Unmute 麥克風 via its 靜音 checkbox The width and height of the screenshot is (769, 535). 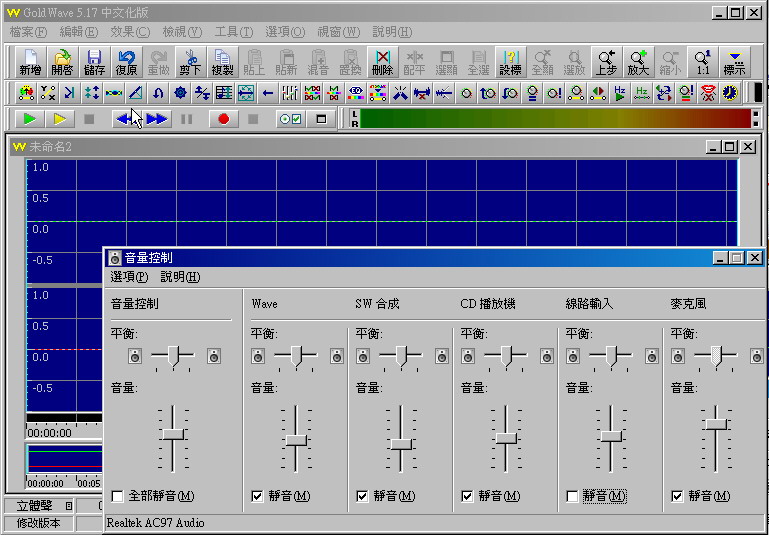point(678,496)
